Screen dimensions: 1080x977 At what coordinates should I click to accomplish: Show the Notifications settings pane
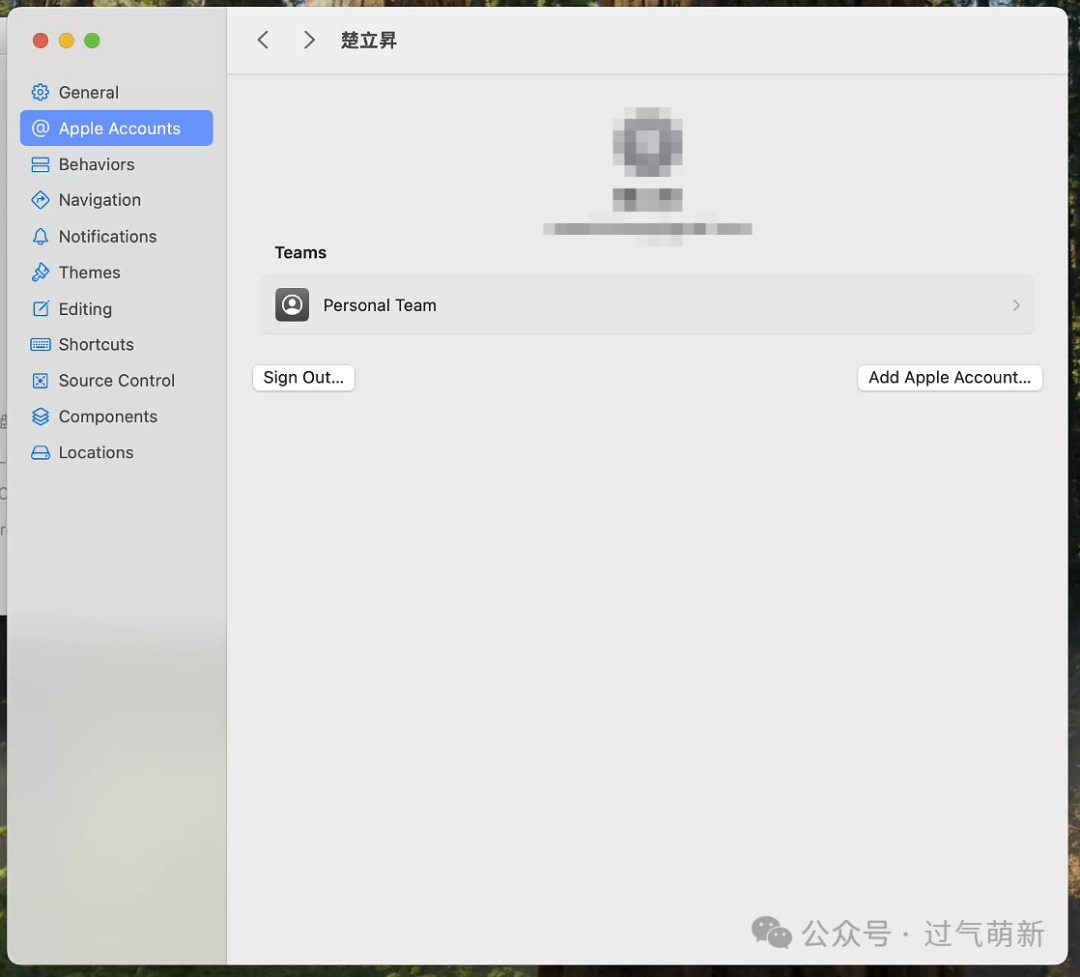116,236
